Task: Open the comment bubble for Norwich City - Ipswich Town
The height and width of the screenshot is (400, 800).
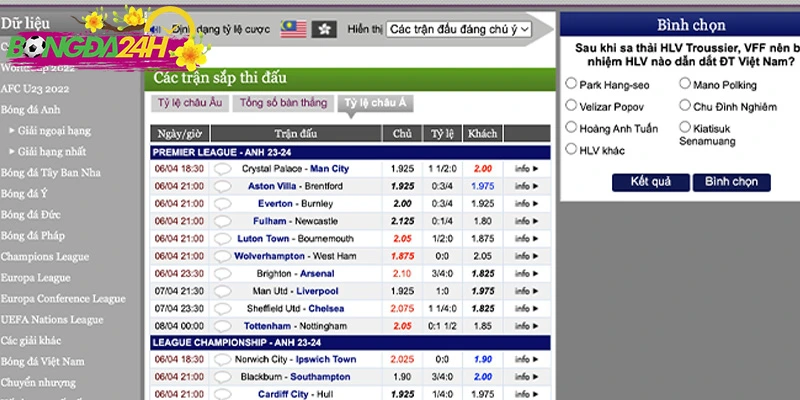Action: pos(222,359)
